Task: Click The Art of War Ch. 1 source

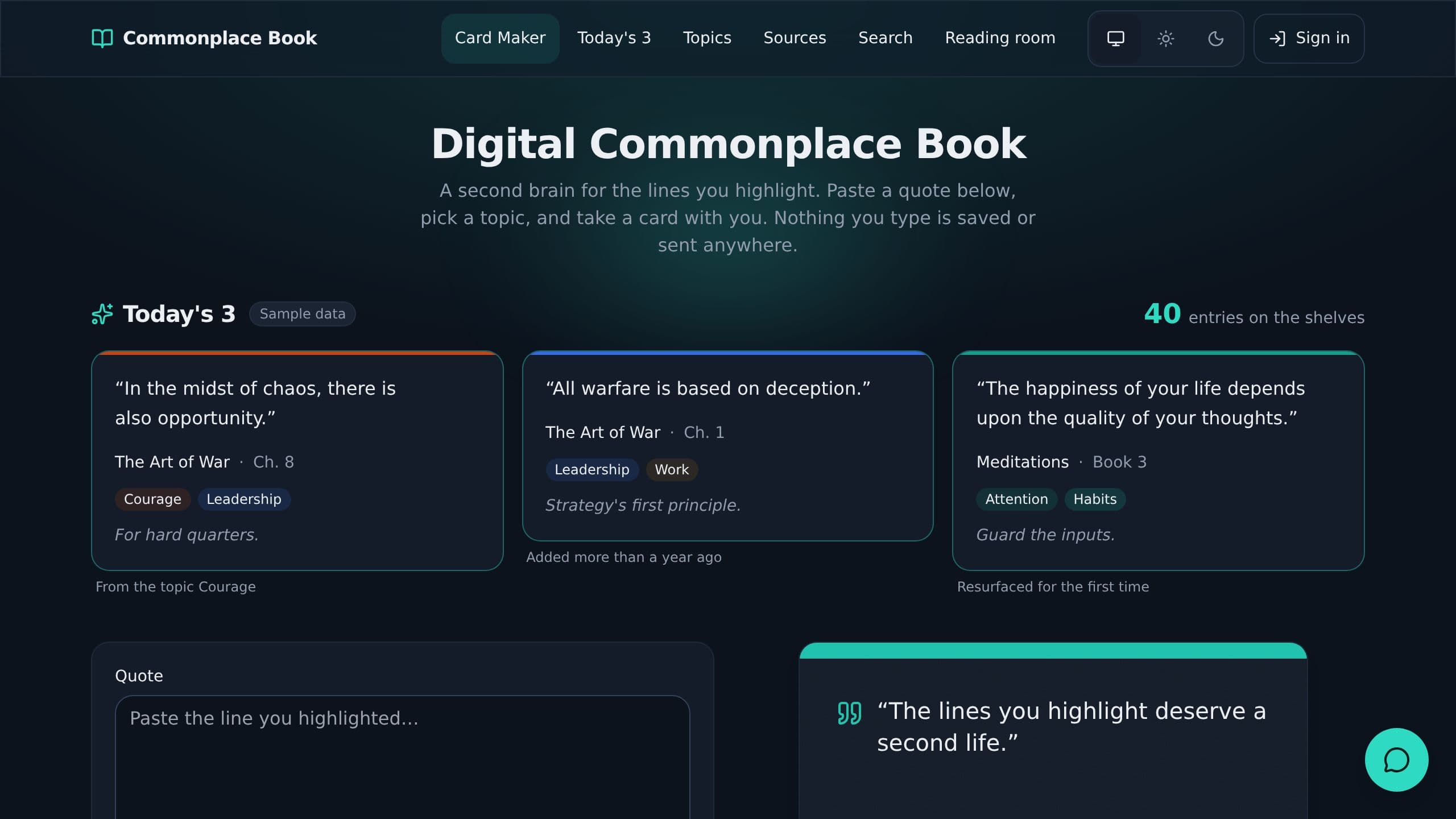Action: pos(635,432)
